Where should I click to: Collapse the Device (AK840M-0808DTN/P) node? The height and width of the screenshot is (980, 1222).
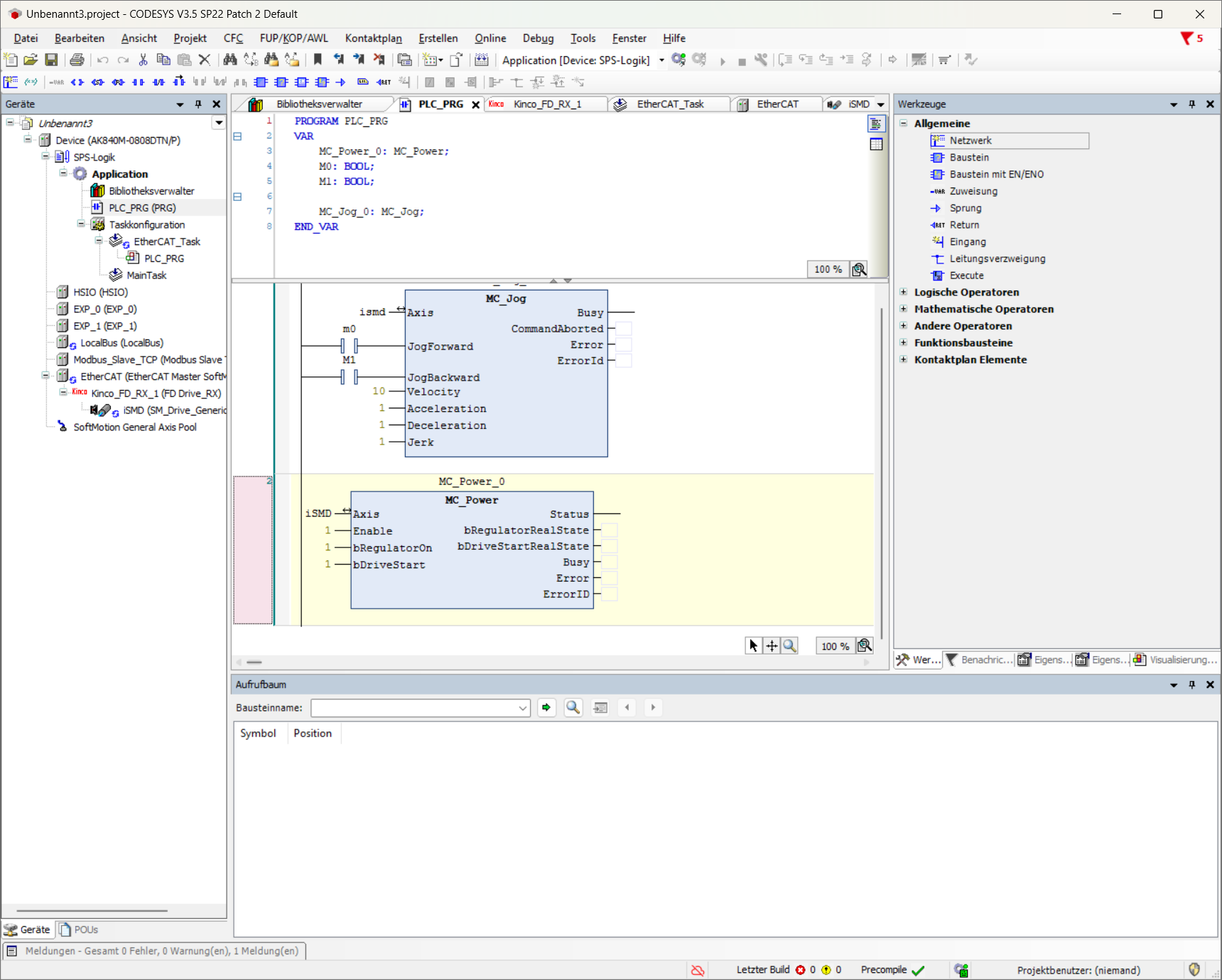28,140
